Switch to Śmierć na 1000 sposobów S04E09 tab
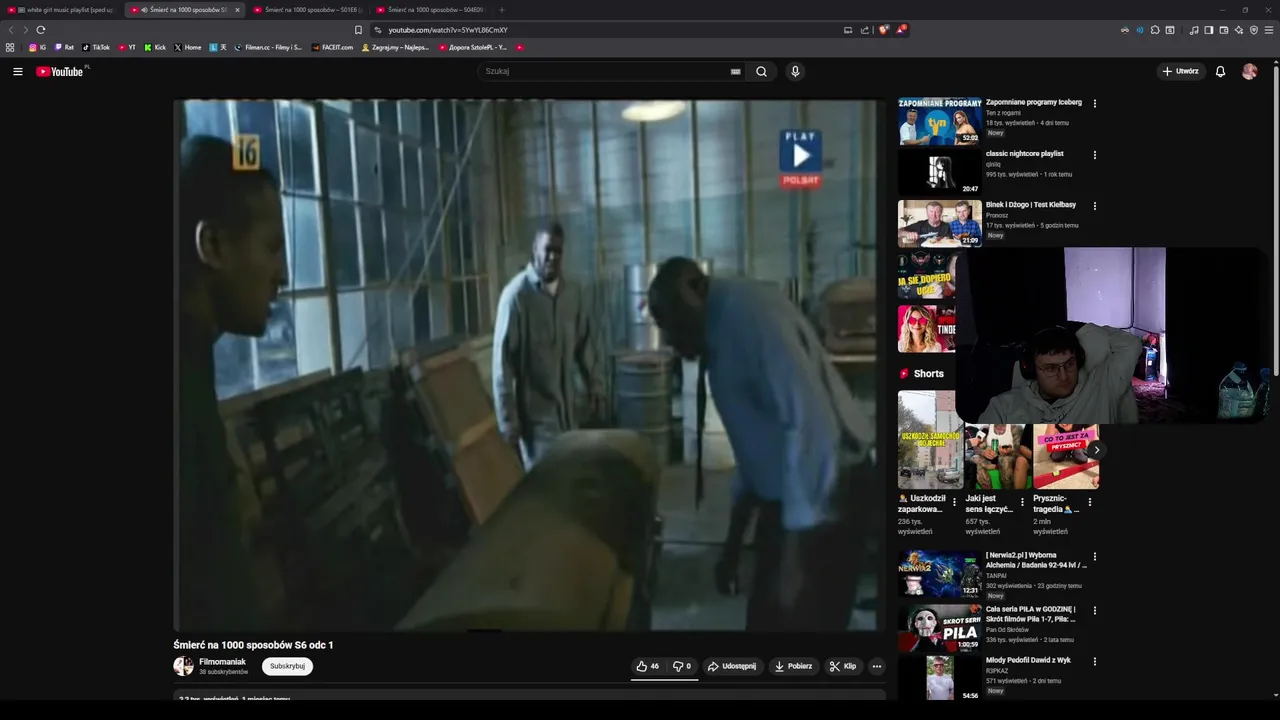This screenshot has height=720, width=1280. click(430, 10)
